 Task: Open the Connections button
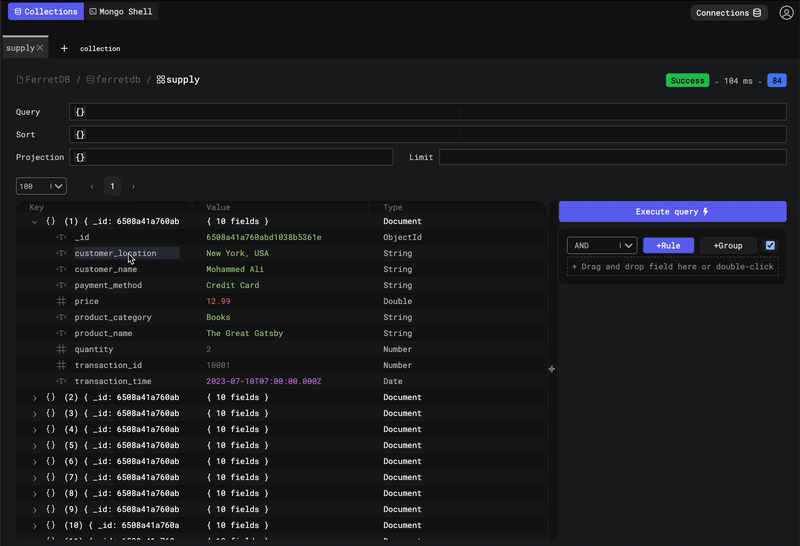click(x=729, y=13)
